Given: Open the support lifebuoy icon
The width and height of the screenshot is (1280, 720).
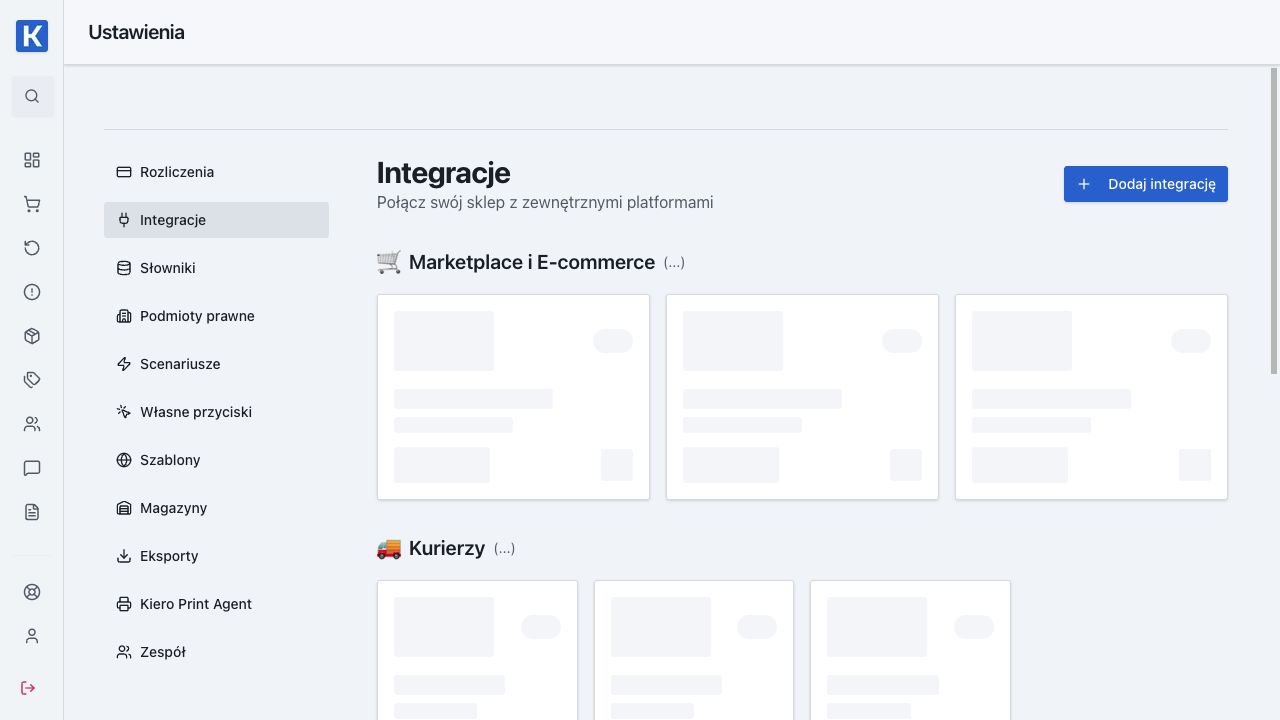Looking at the screenshot, I should [x=32, y=592].
